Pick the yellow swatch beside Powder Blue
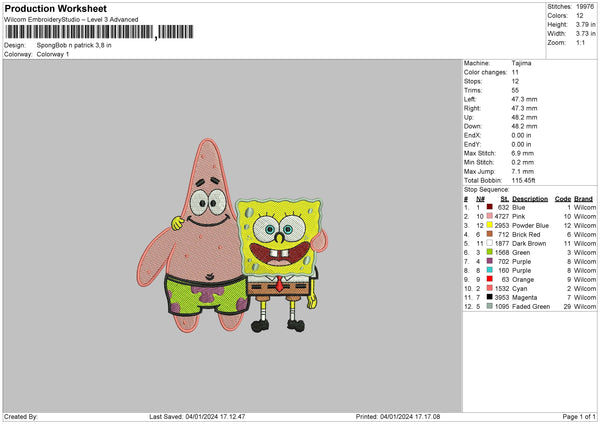 (x=489, y=225)
